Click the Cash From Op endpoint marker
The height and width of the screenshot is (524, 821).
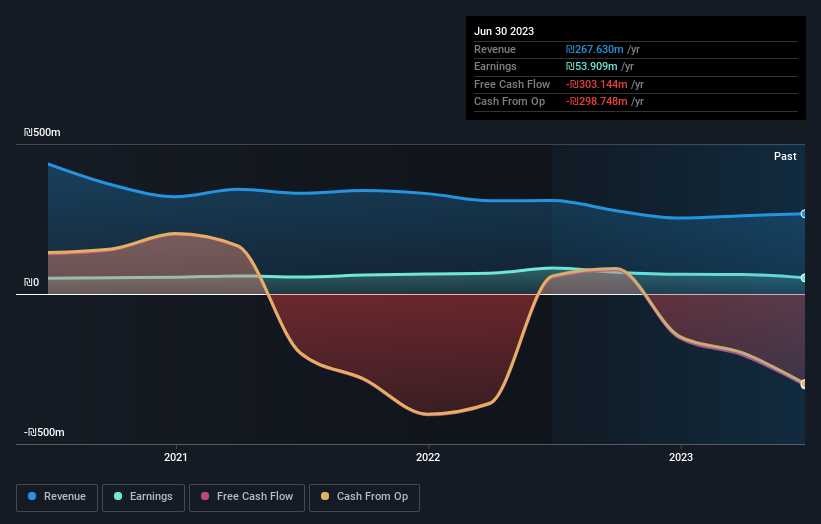coord(804,384)
